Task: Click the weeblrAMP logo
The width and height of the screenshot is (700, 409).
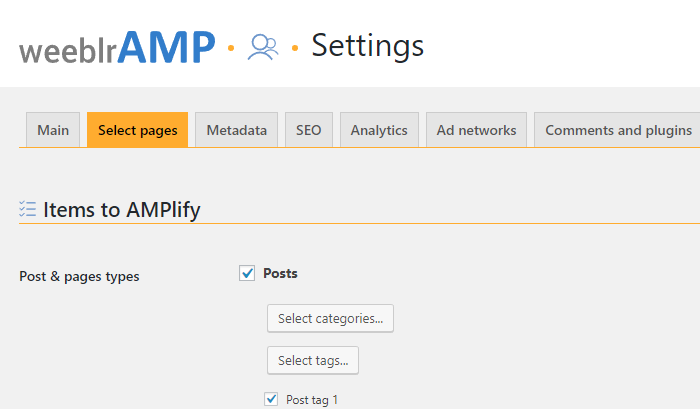Action: click(x=117, y=47)
